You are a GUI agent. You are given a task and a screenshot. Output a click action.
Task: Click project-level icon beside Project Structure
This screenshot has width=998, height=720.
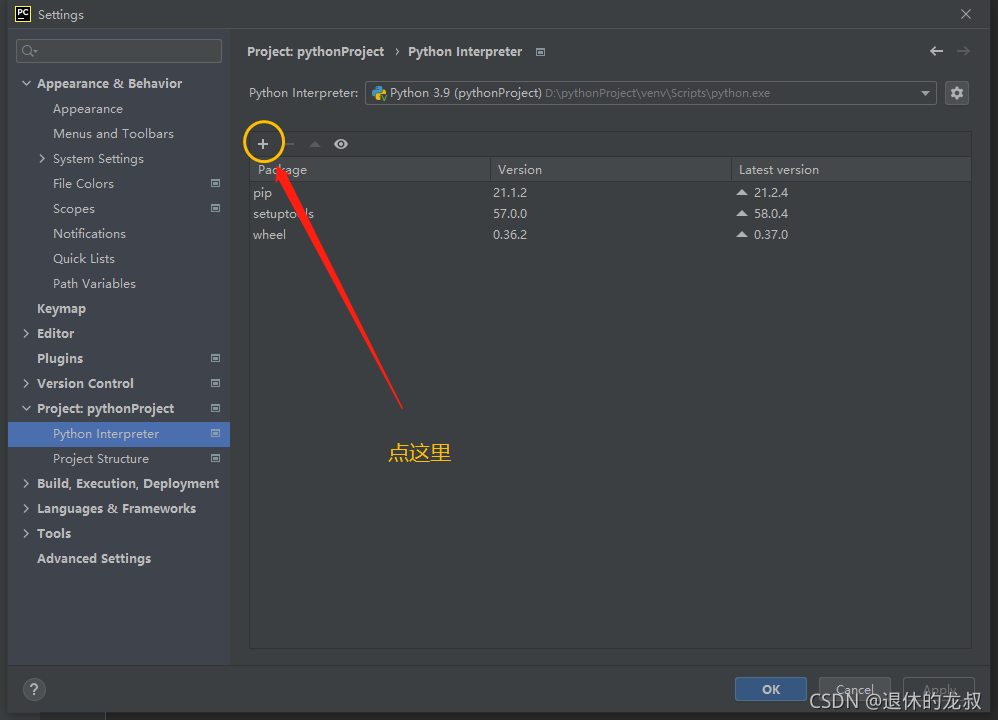216,458
